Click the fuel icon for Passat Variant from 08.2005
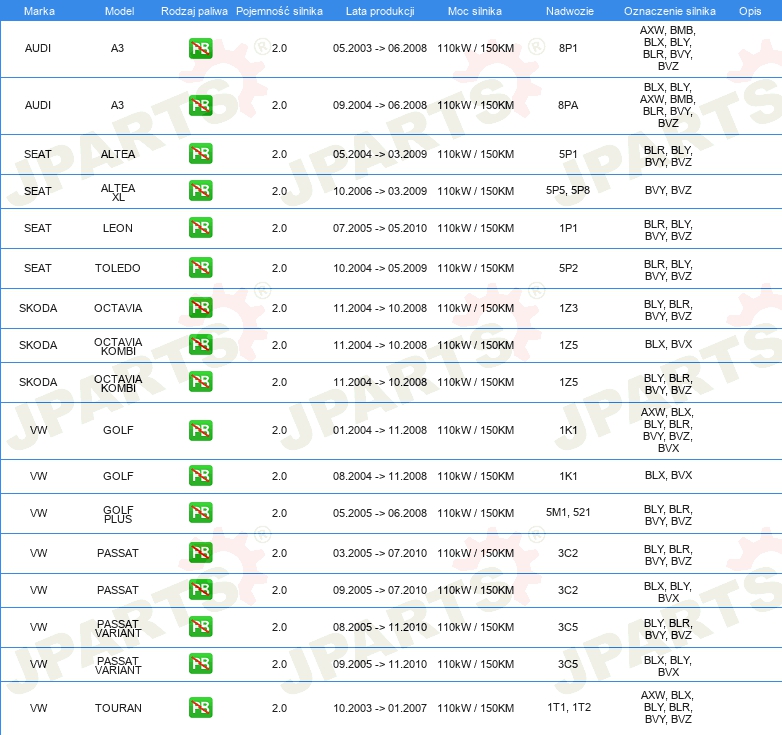 pos(200,627)
